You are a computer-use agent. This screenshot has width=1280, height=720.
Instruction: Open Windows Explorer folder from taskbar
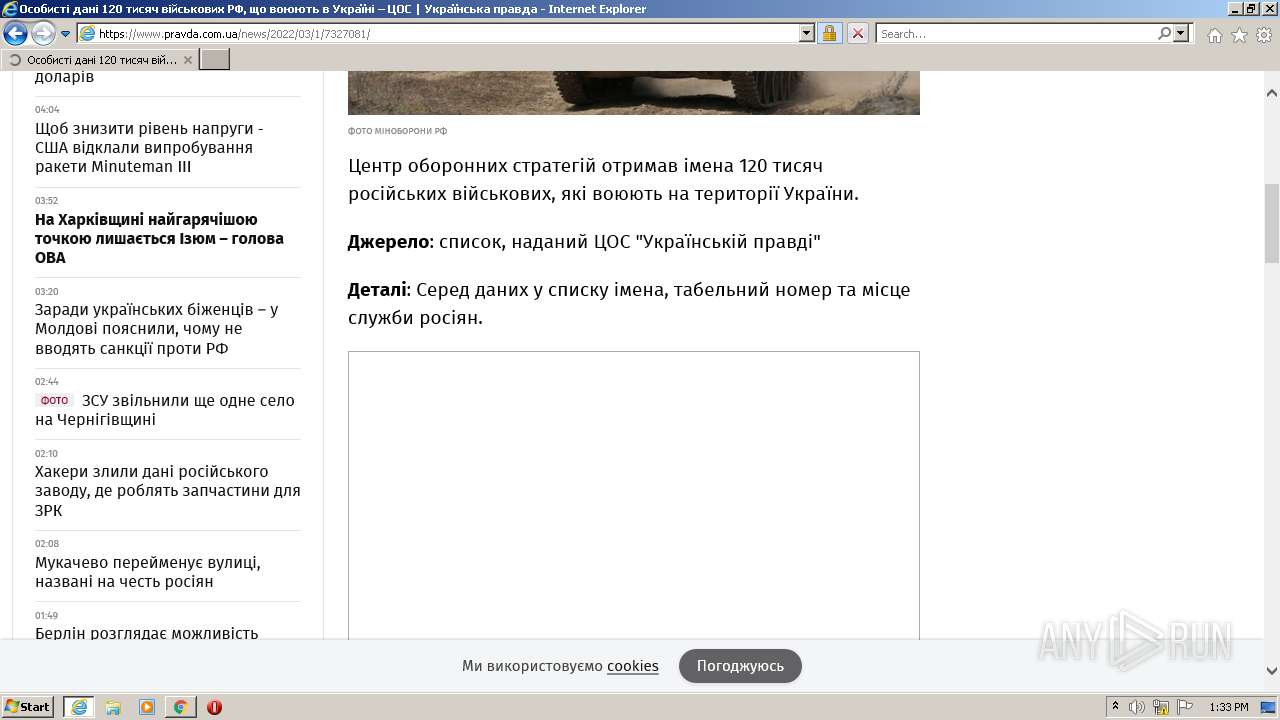113,707
